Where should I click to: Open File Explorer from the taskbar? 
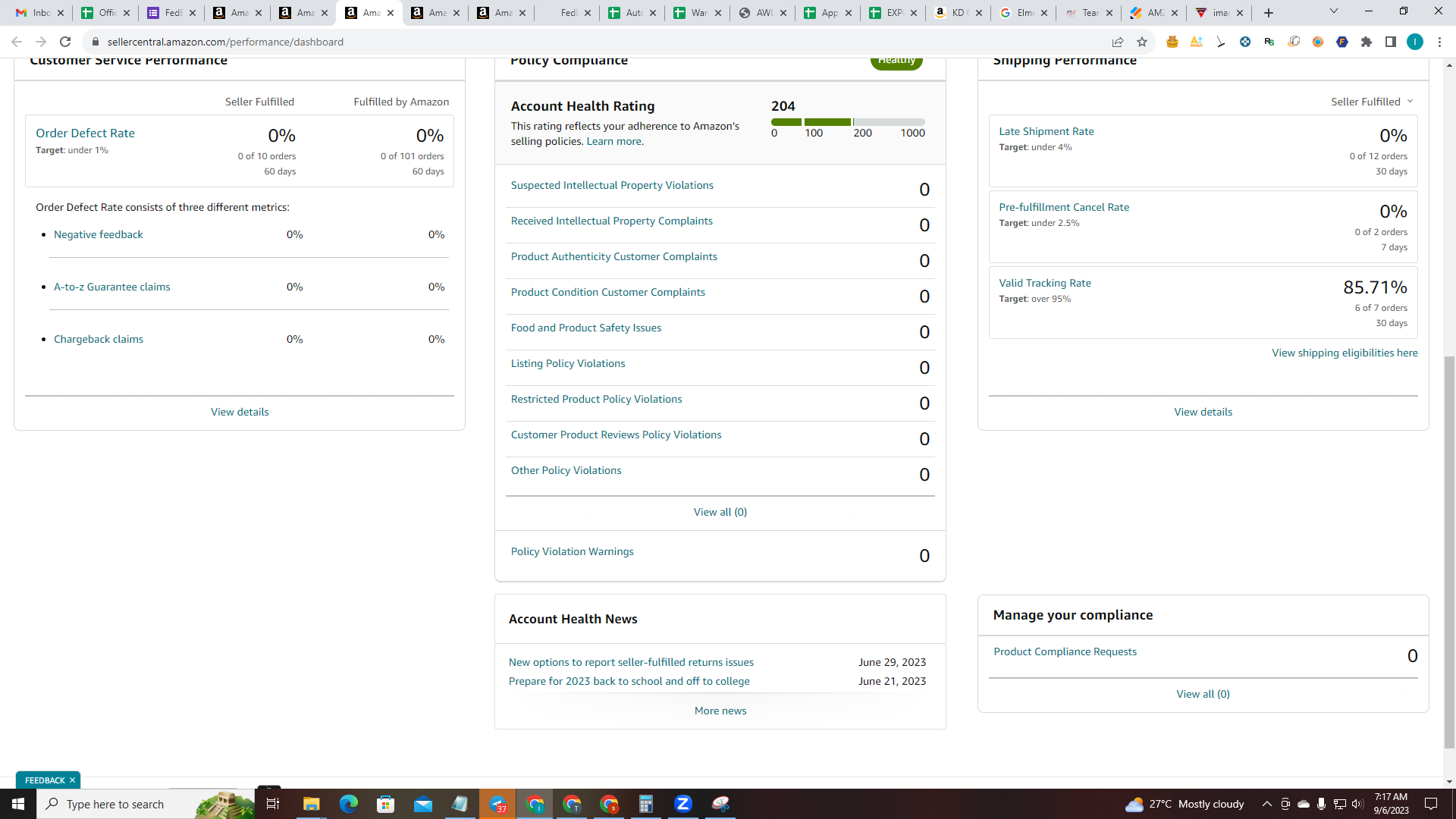point(311,804)
